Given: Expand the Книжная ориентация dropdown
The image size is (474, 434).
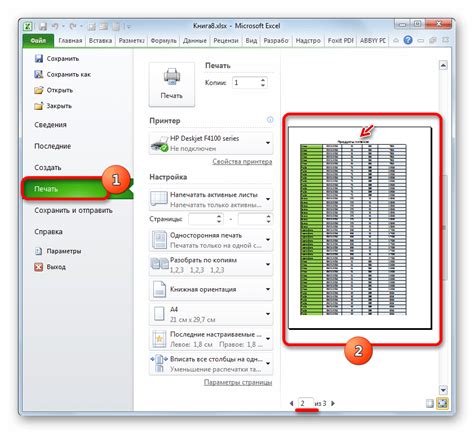Looking at the screenshot, I should [211, 289].
